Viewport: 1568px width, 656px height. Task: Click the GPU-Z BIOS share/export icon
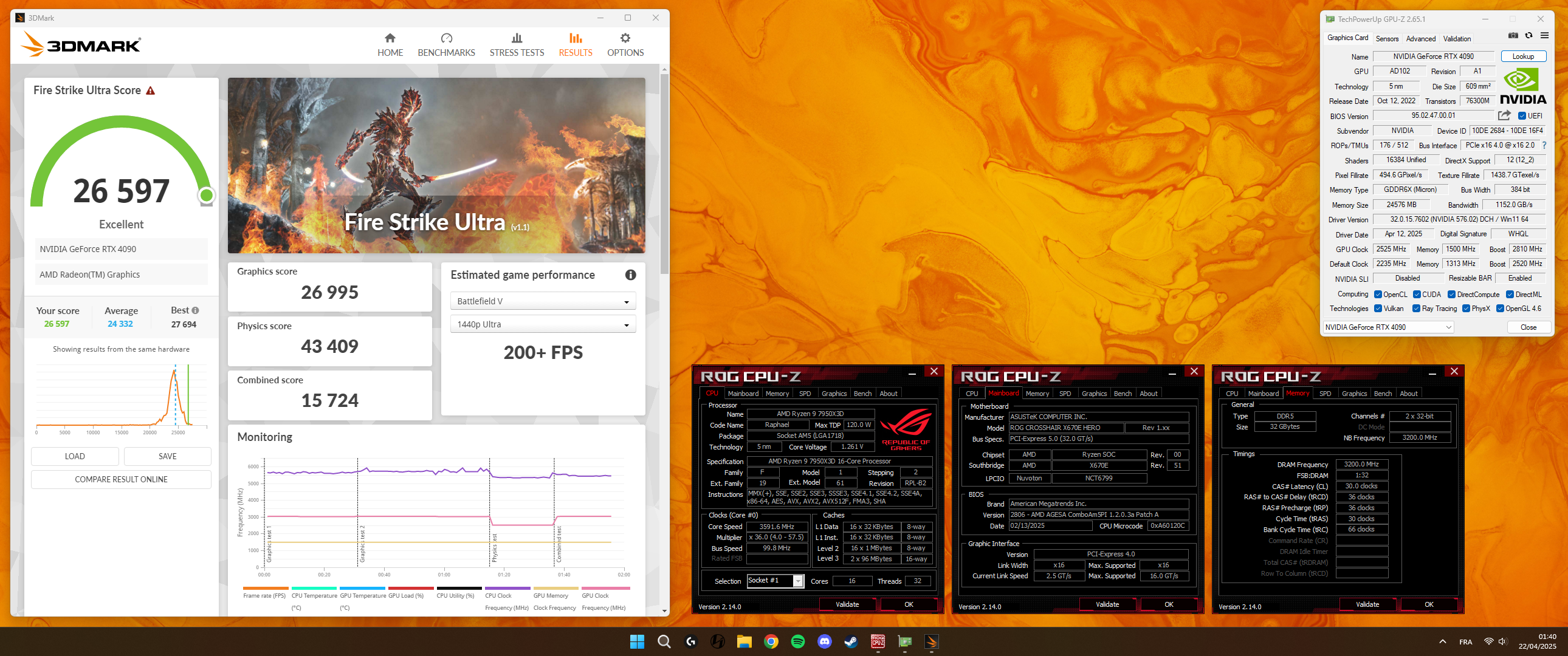(x=1504, y=115)
